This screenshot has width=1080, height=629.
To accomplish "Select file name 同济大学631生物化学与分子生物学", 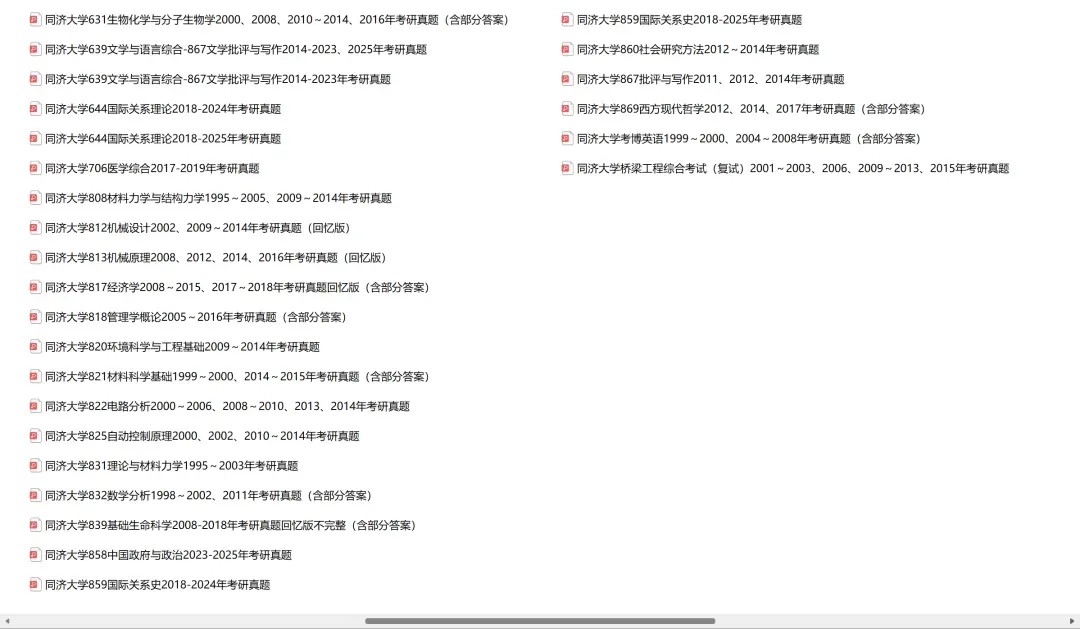I will click(x=277, y=20).
